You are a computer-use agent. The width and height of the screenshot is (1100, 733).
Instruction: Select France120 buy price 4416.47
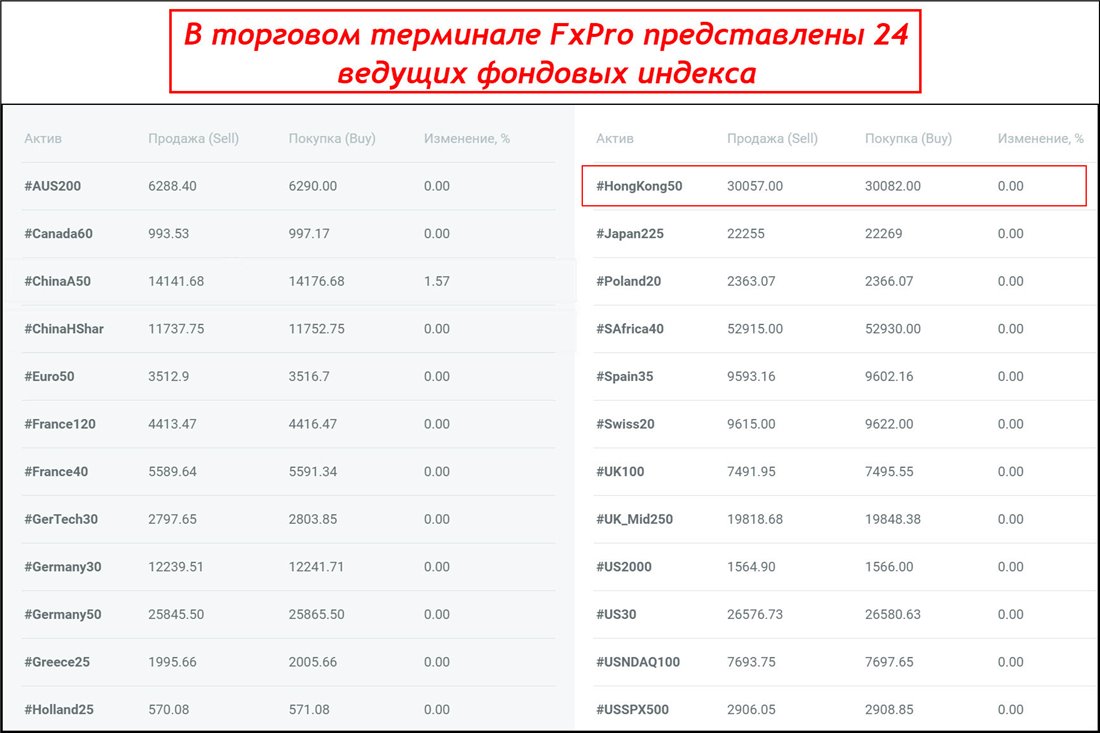point(312,424)
